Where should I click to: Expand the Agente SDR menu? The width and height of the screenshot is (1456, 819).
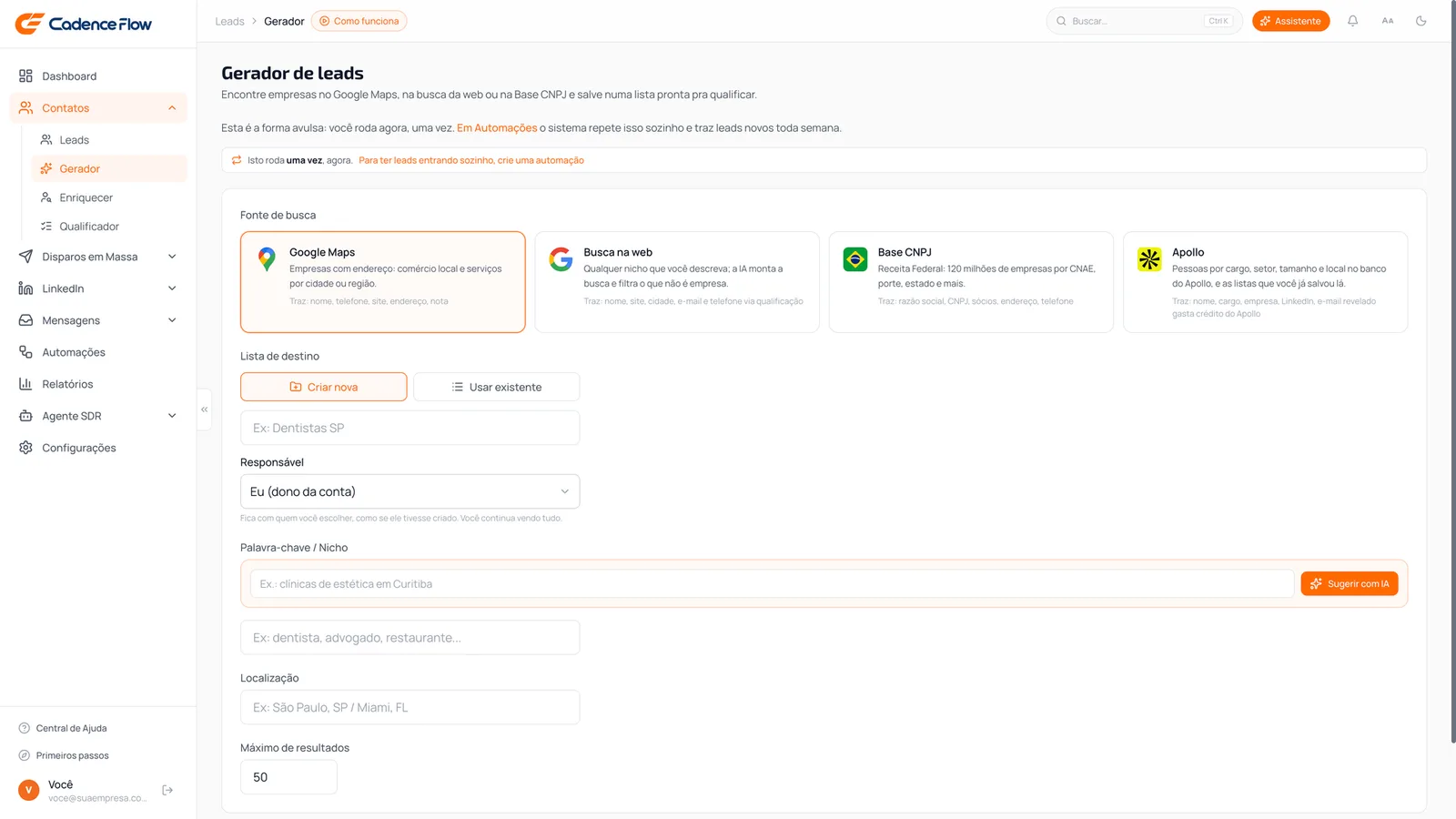click(98, 416)
